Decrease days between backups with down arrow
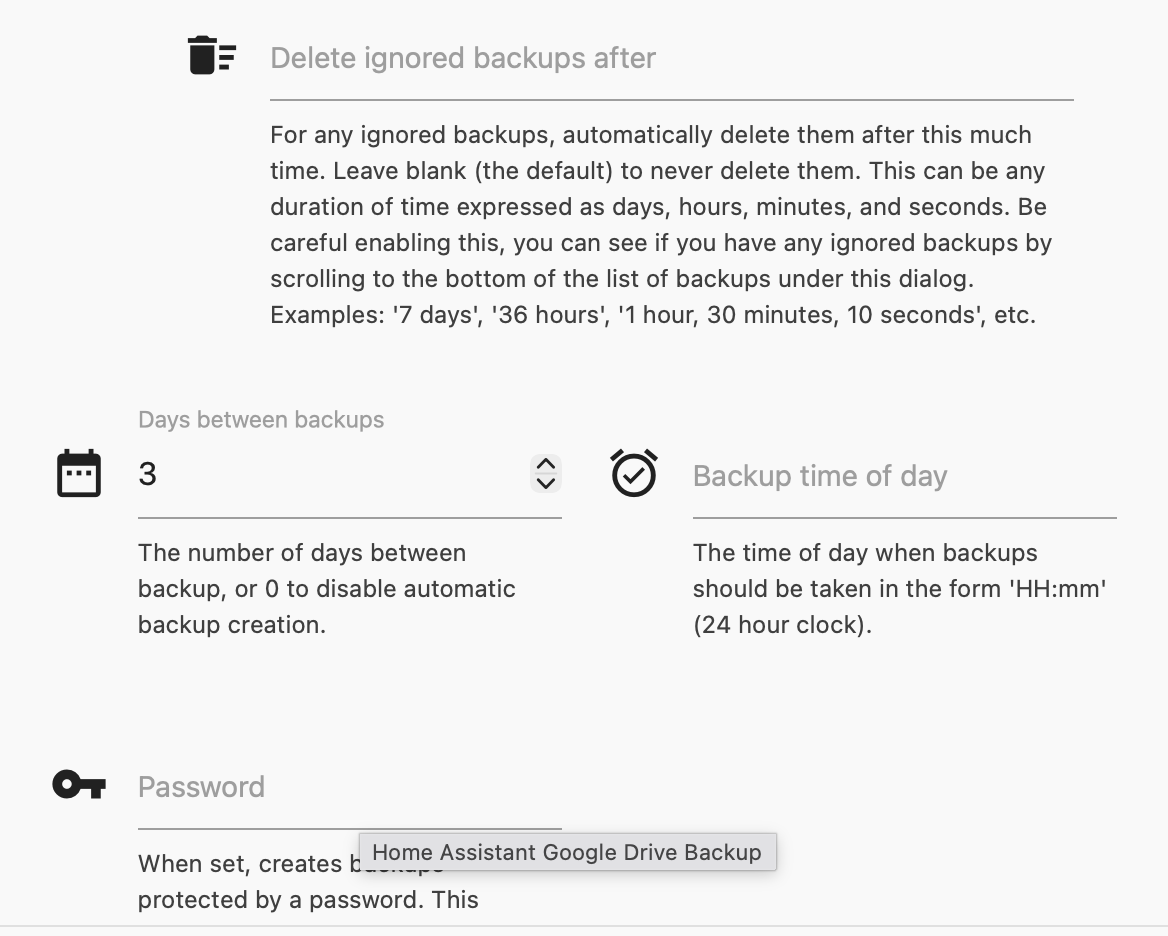Image resolution: width=1168 pixels, height=936 pixels. [545, 483]
